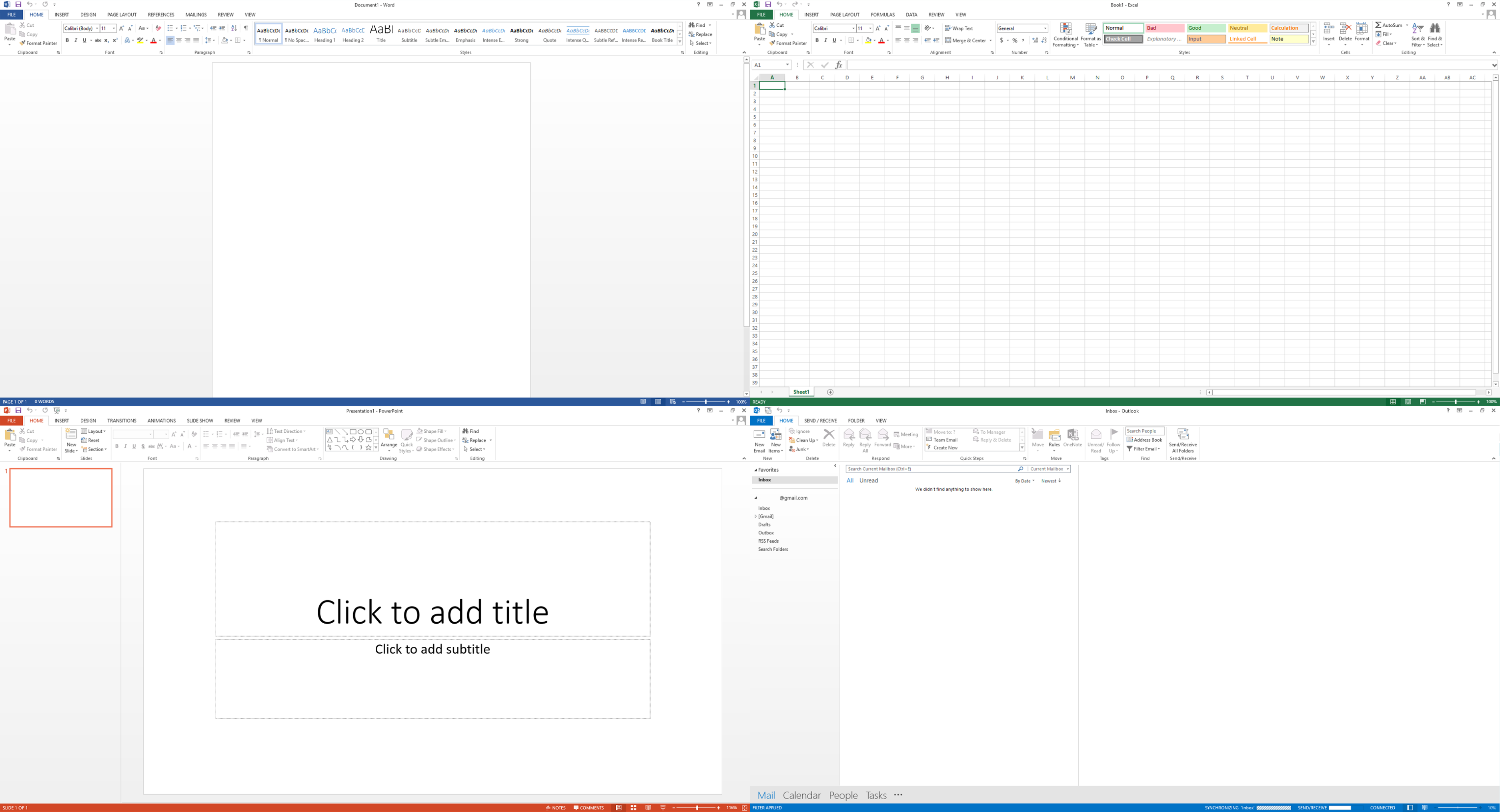Screen dimensions: 1500x812
Task: Open Word REFERENCES tab
Action: tap(161, 14)
